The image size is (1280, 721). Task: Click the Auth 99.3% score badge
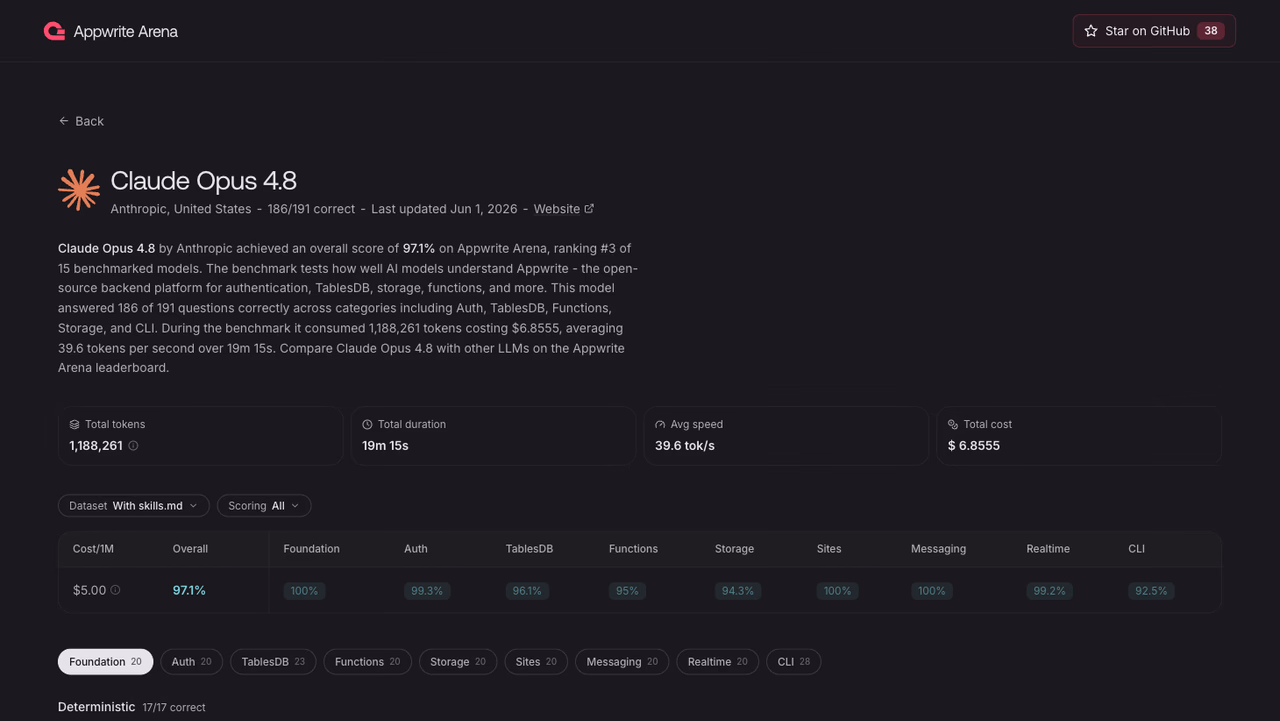[x=427, y=591]
